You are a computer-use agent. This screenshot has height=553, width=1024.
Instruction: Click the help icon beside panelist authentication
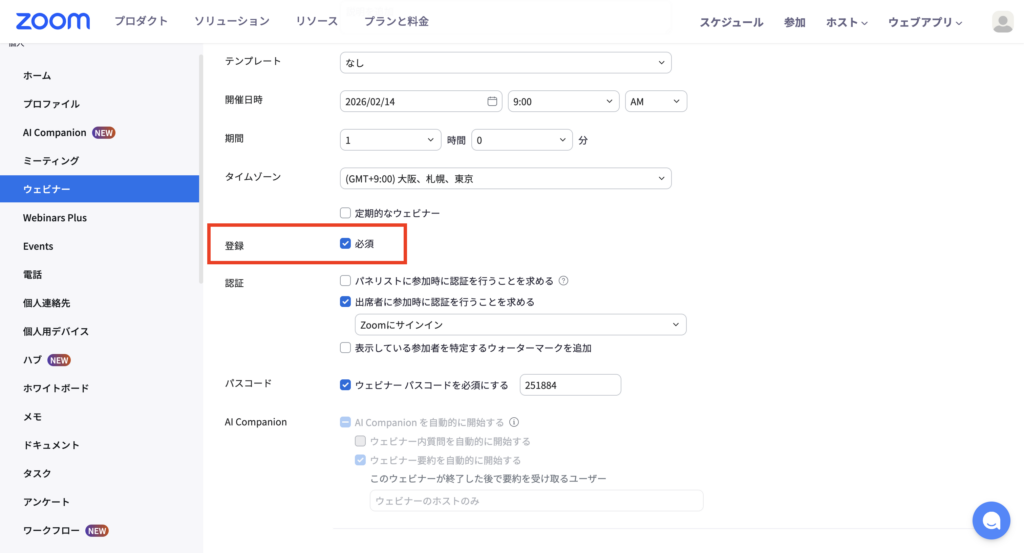pyautogui.click(x=564, y=281)
